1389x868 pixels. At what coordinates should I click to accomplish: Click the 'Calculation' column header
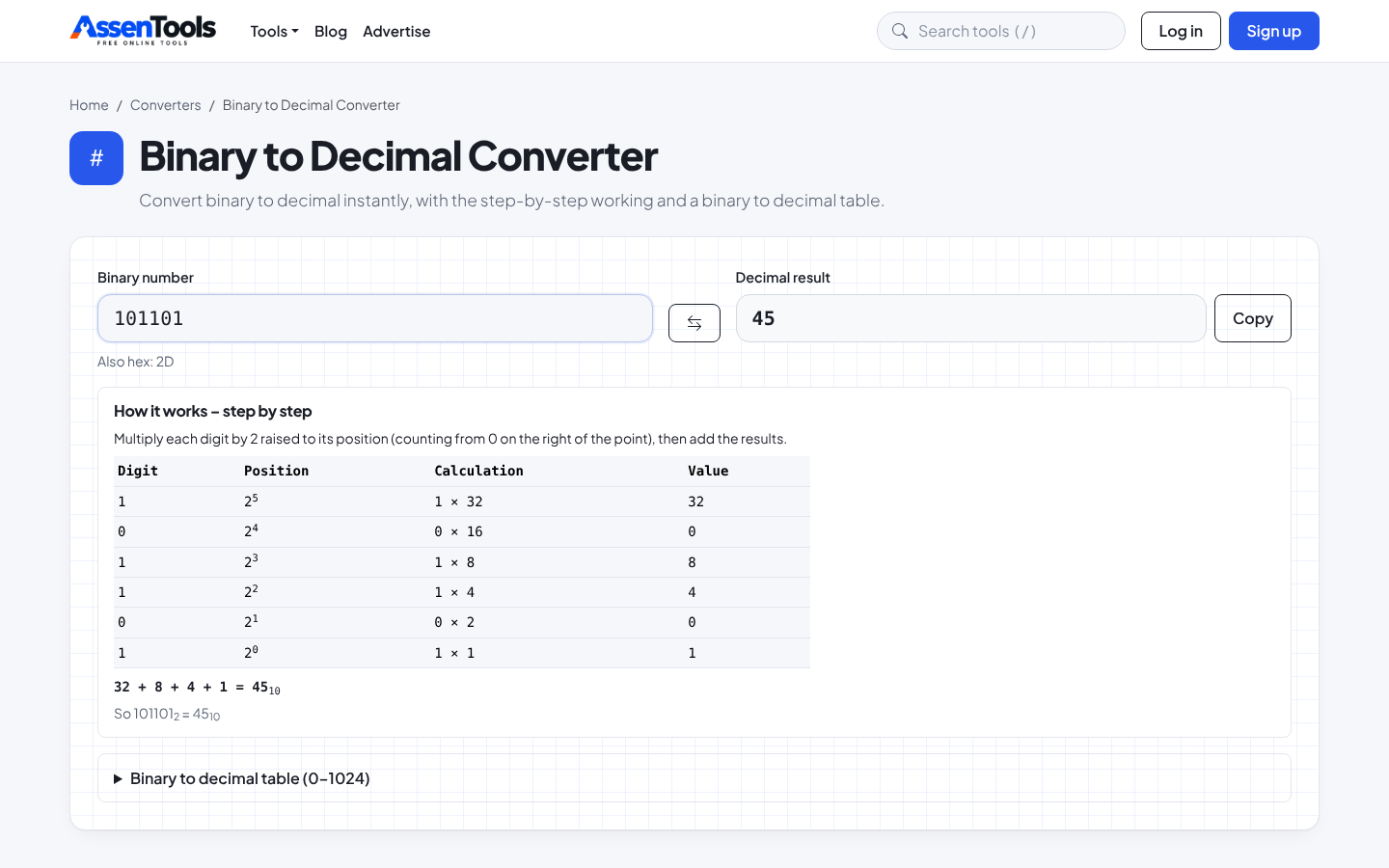pyautogui.click(x=479, y=471)
